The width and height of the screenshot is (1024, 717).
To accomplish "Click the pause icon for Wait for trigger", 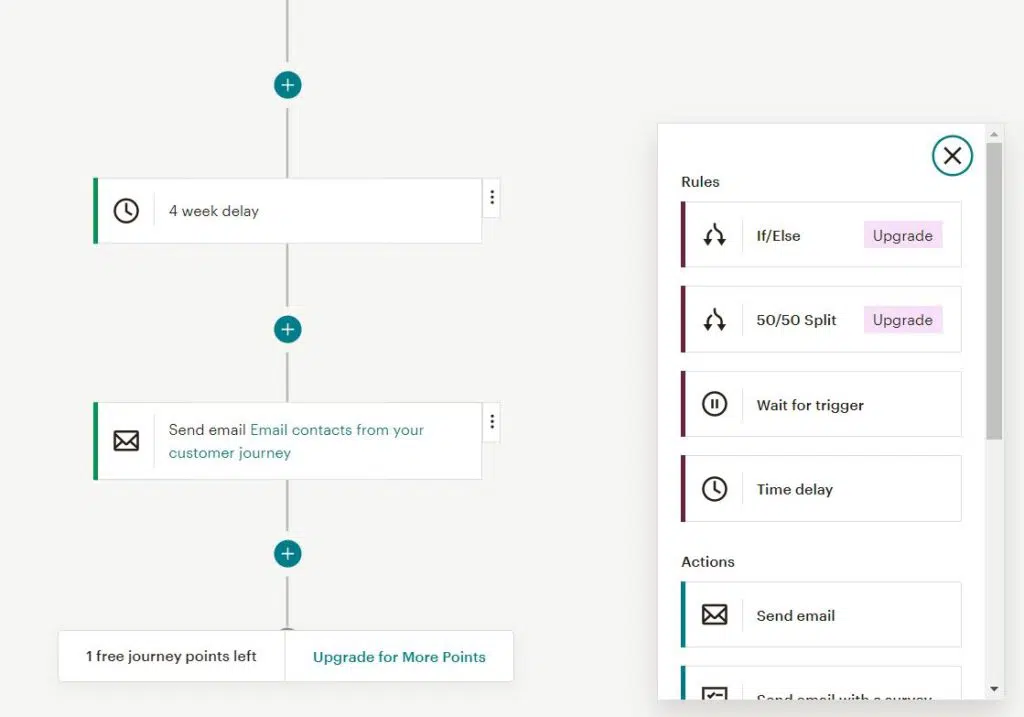I will (x=714, y=404).
